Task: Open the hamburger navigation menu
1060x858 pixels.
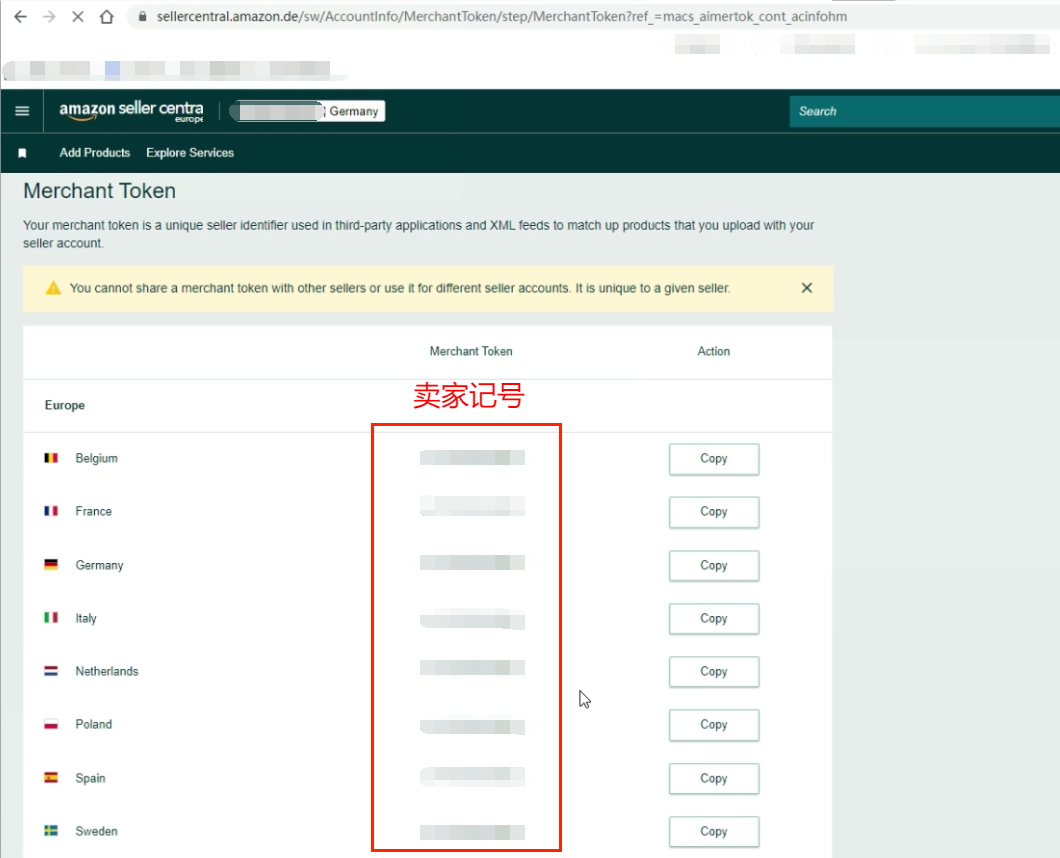Action: coord(22,111)
